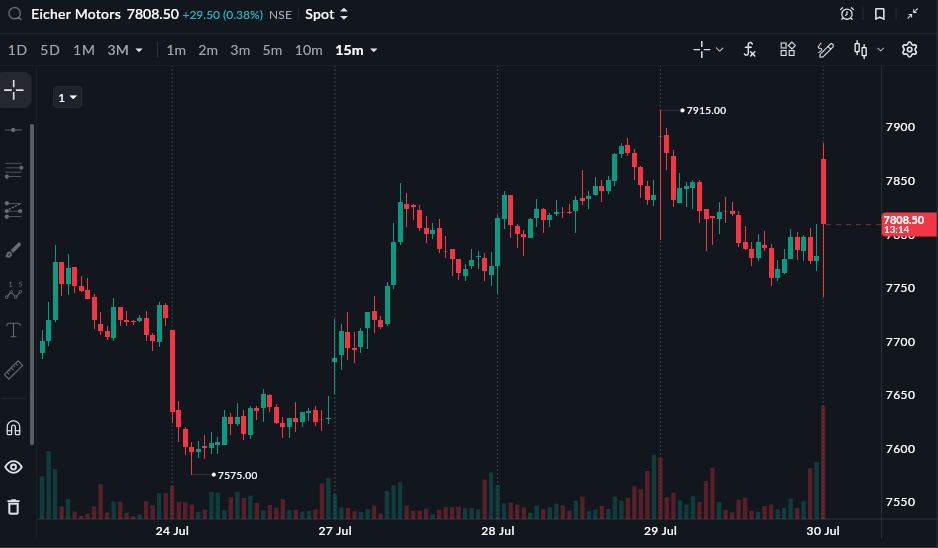Open the 15m interval dropdown arrow
The image size is (938, 548).
click(374, 50)
